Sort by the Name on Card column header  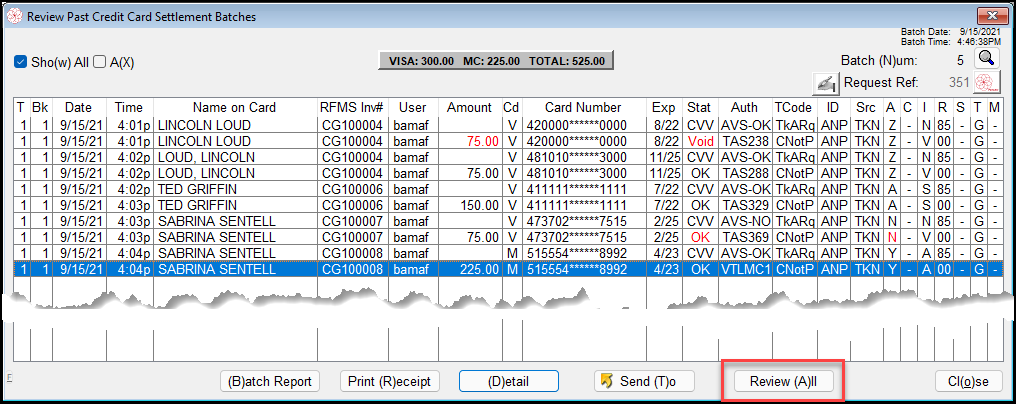click(233, 107)
